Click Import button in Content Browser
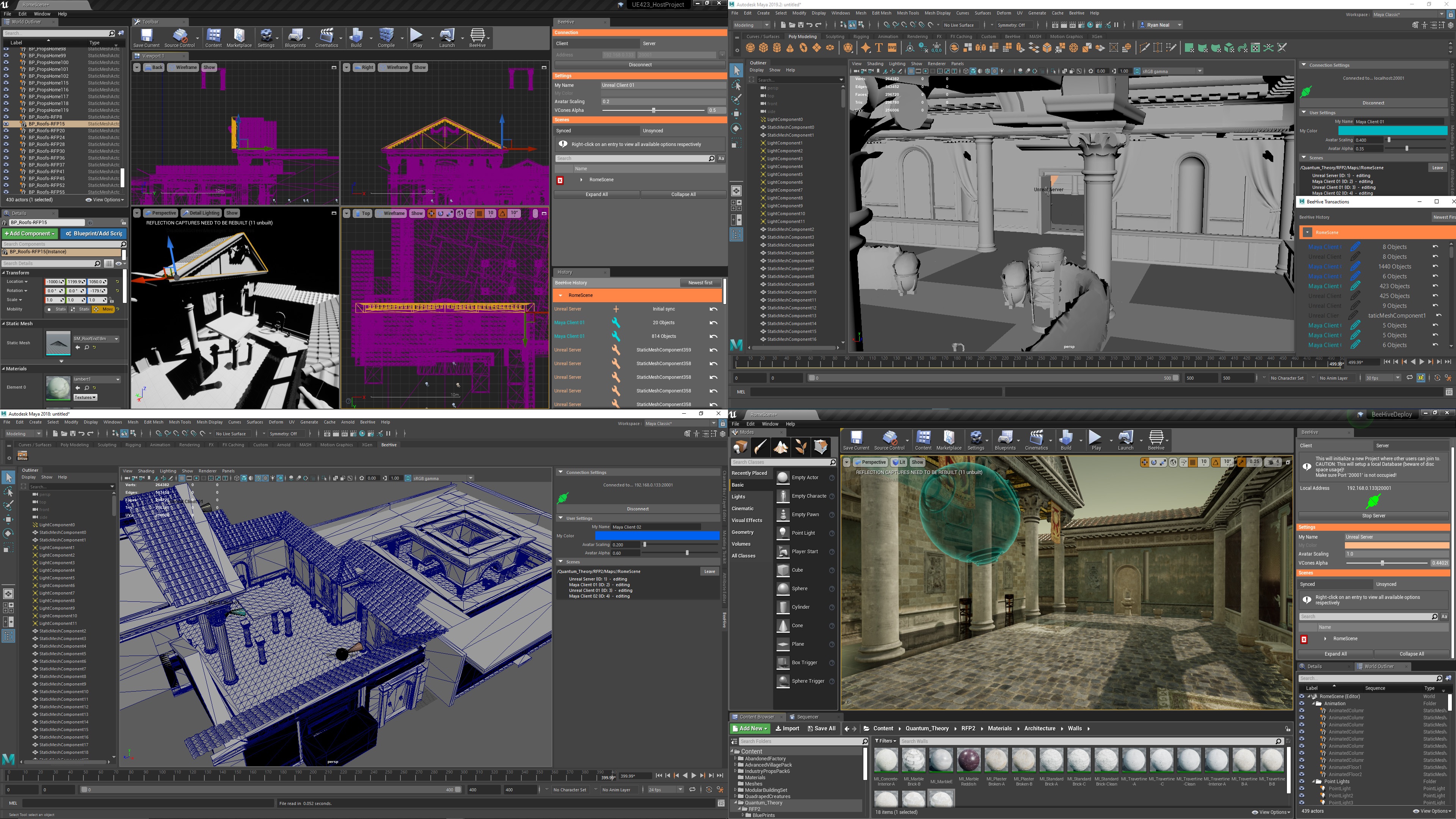Screen dimensions: 1456x819 [x=787, y=728]
